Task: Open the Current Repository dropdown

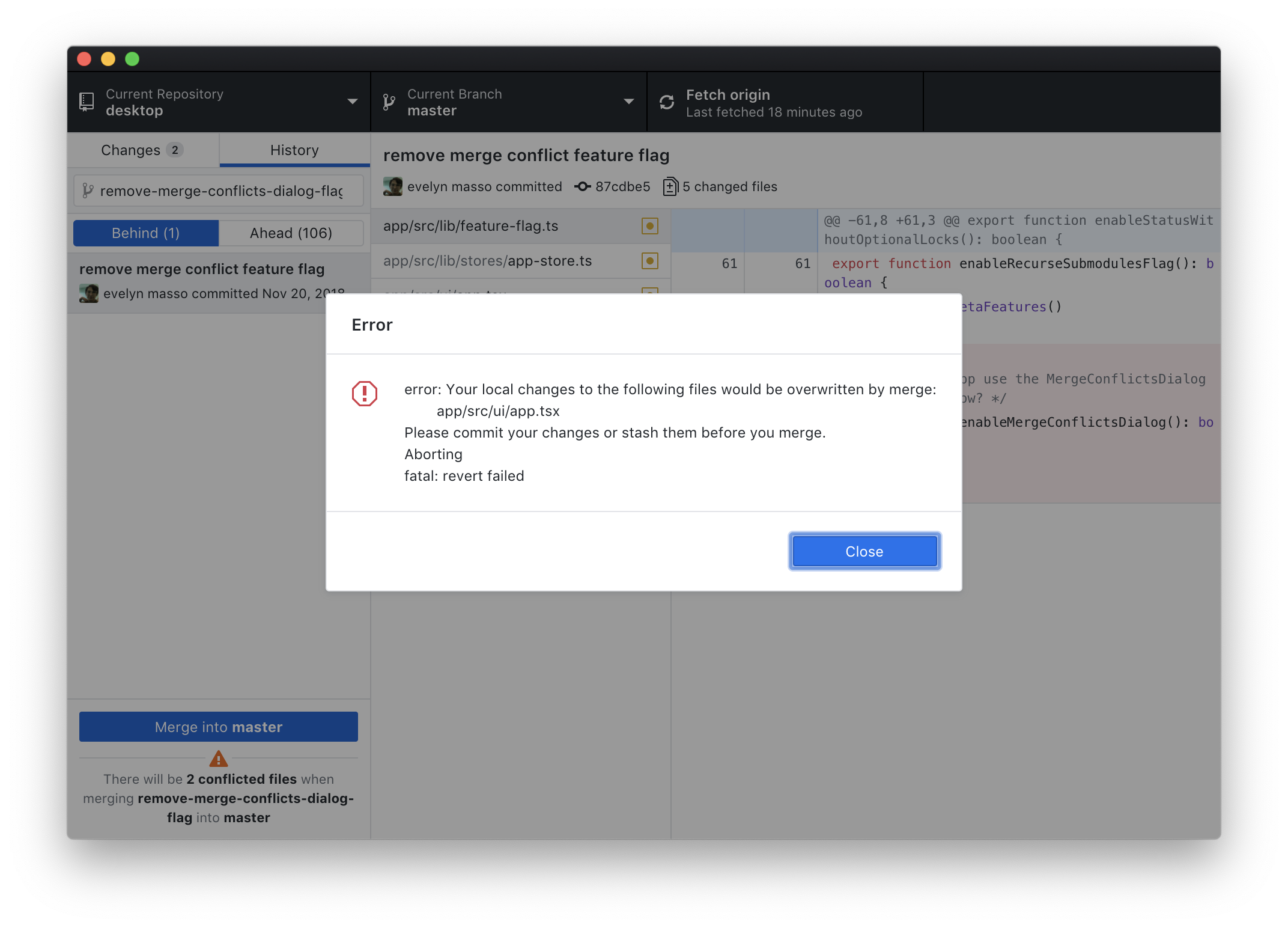Action: pos(352,102)
